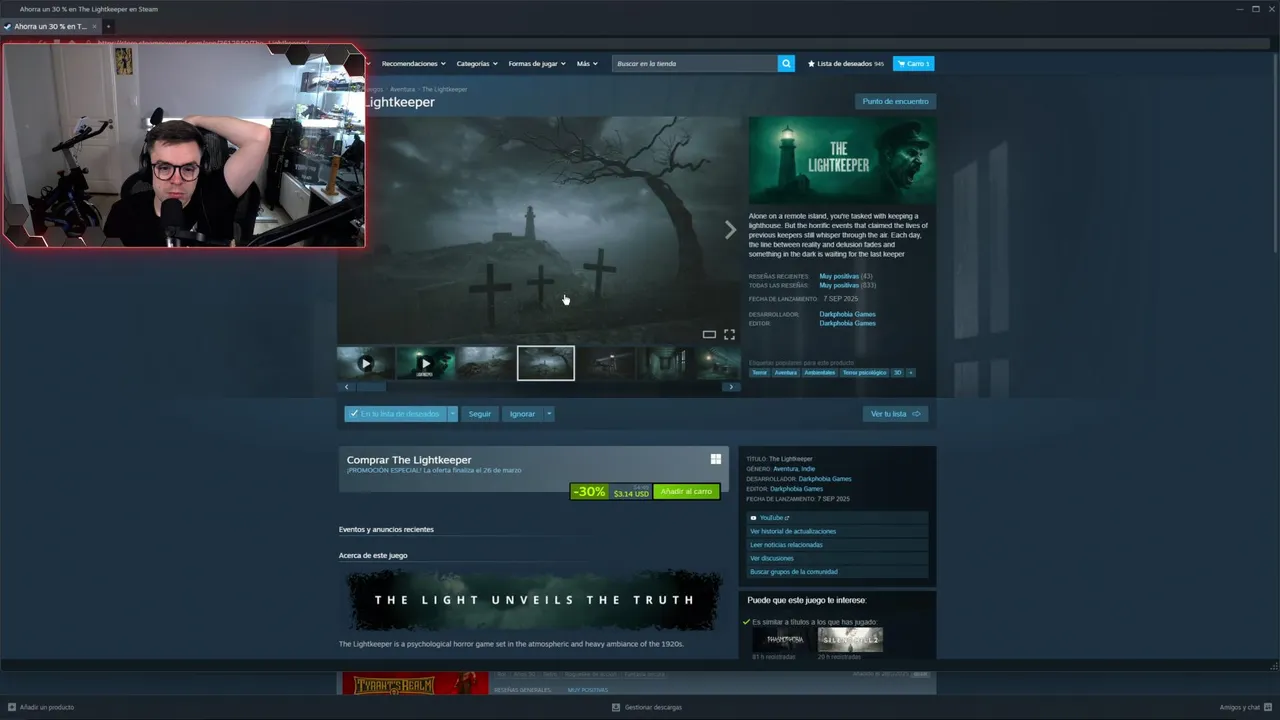Viewport: 1280px width, 720px height.
Task: Play the first trailer thumbnail
Action: coord(365,363)
